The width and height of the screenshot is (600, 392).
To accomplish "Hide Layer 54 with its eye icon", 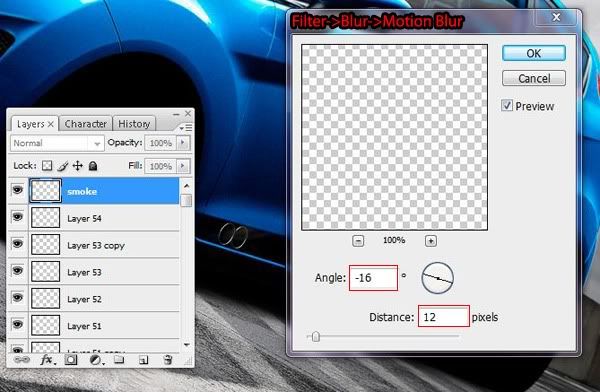I will tap(17, 217).
